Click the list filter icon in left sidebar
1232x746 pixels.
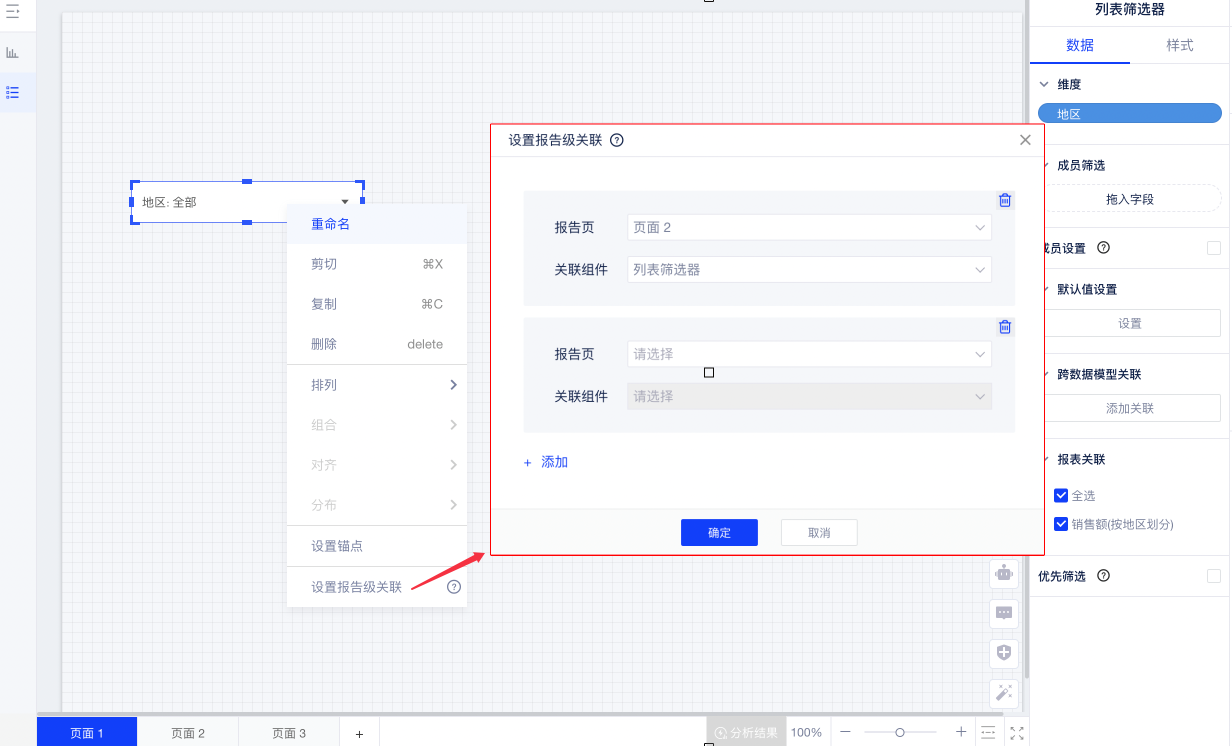coord(13,92)
